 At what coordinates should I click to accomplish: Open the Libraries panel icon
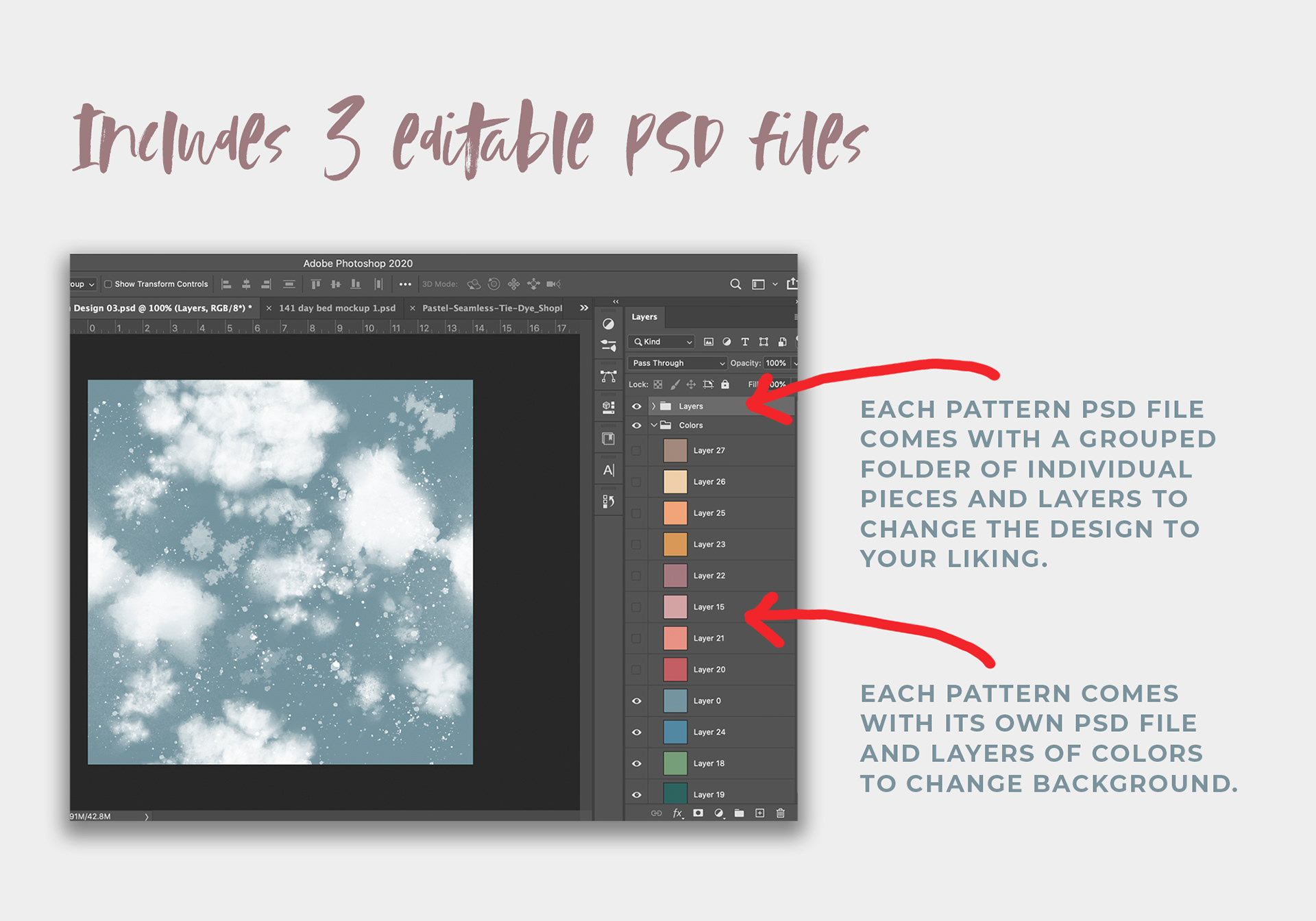coord(608,439)
